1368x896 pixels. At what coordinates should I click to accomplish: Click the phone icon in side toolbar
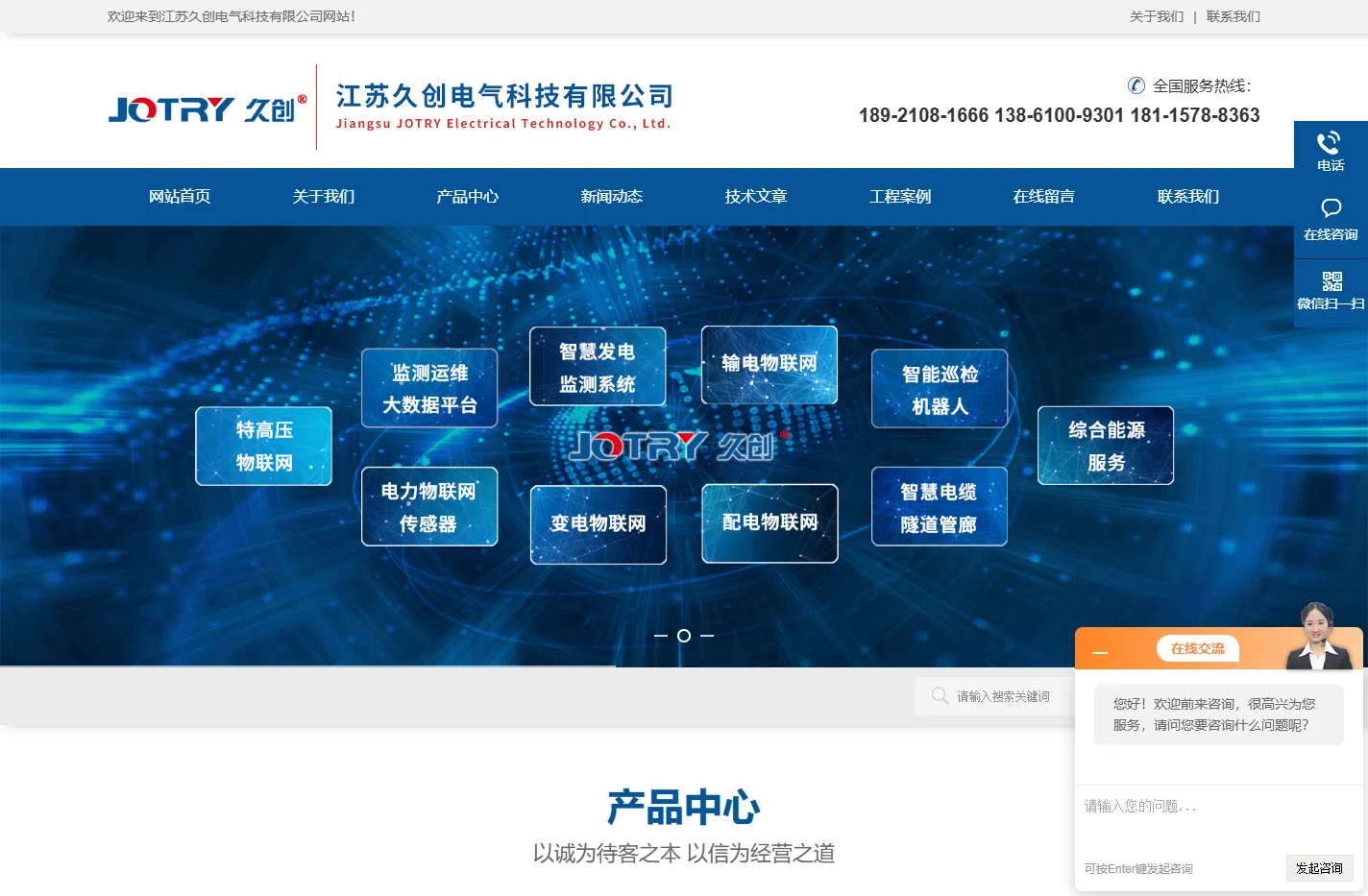coord(1329,143)
